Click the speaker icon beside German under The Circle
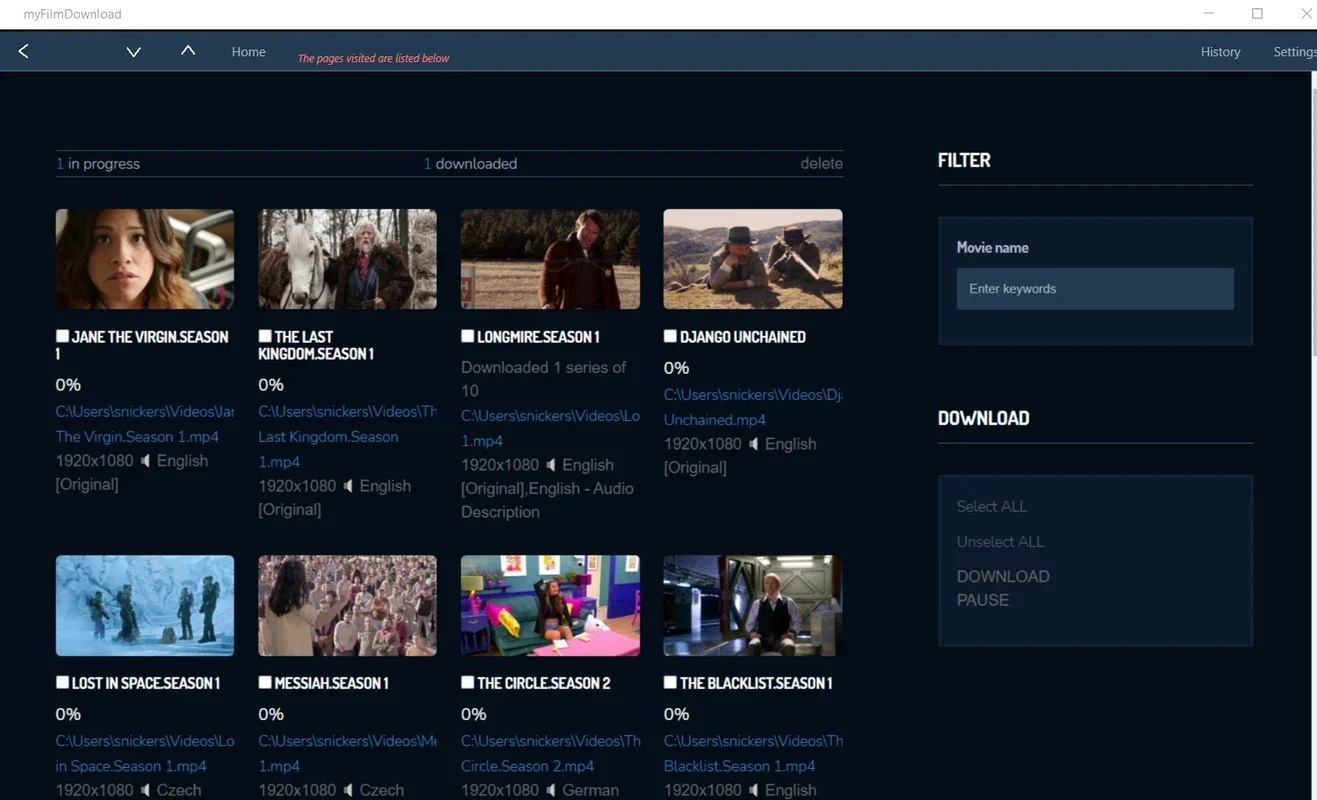This screenshot has width=1317, height=800. point(551,790)
